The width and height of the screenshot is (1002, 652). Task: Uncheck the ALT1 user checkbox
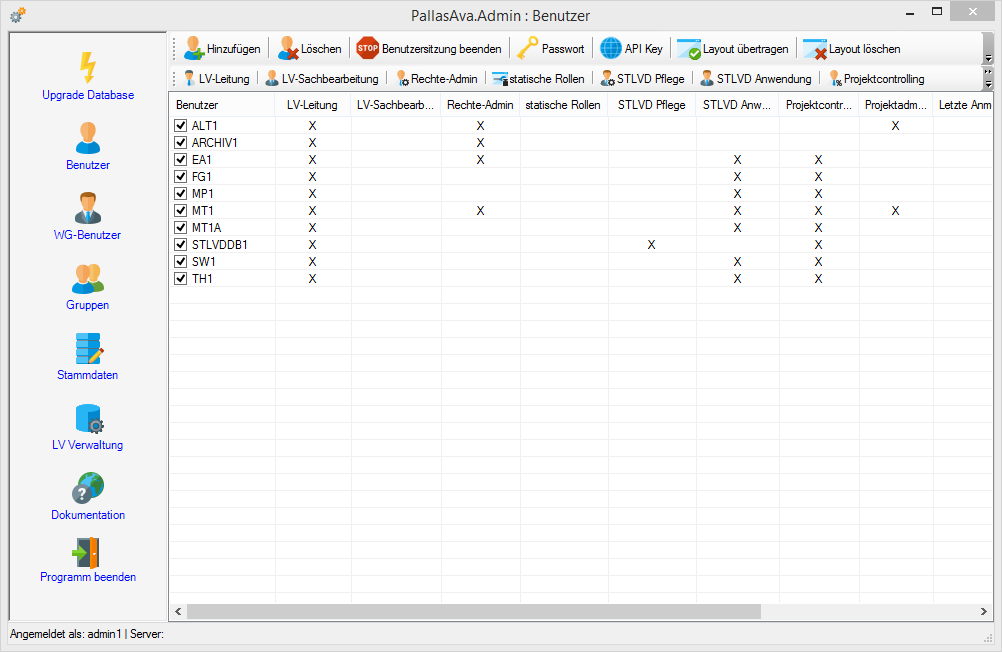point(180,125)
